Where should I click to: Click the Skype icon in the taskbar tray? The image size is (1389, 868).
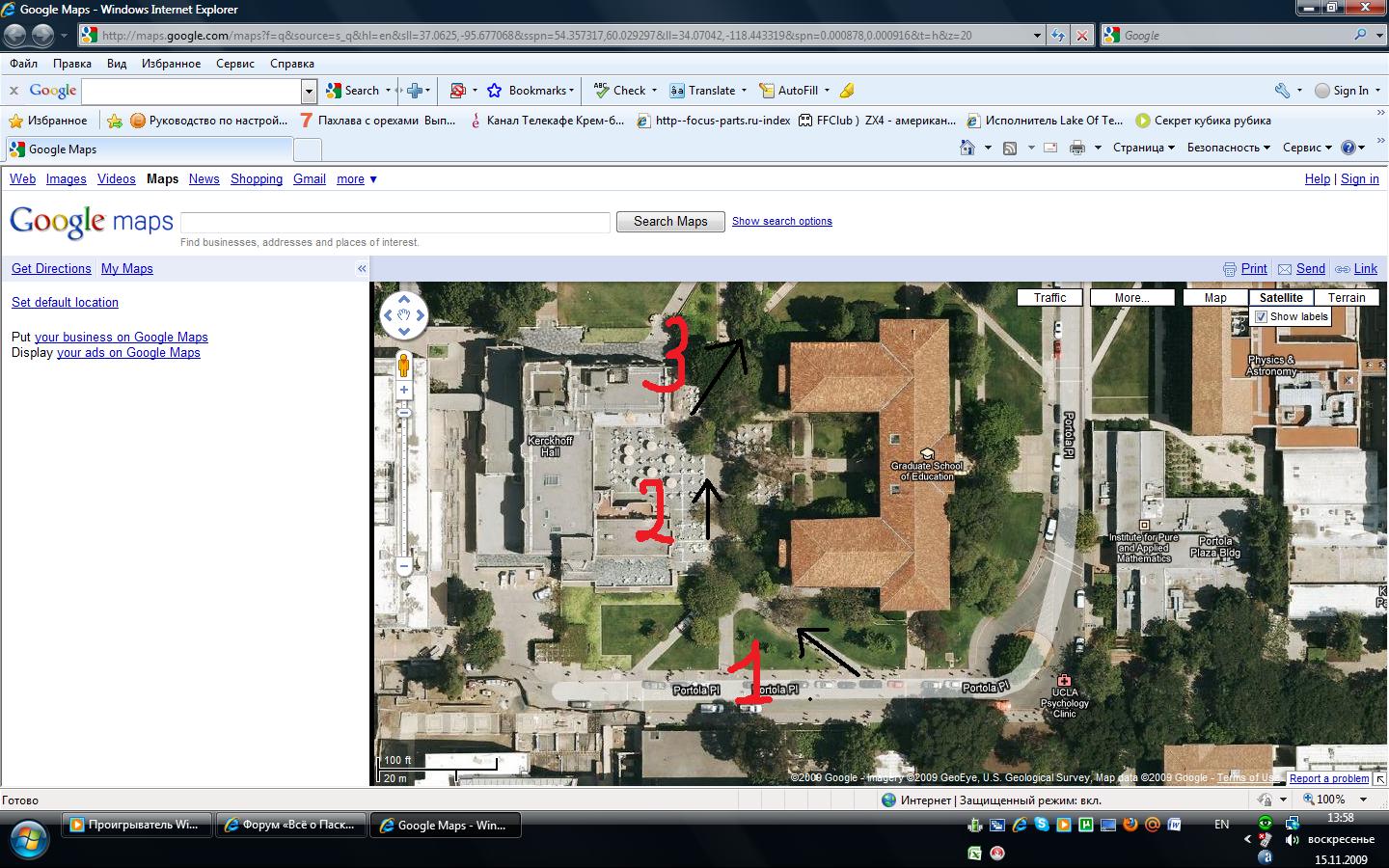(x=1042, y=825)
